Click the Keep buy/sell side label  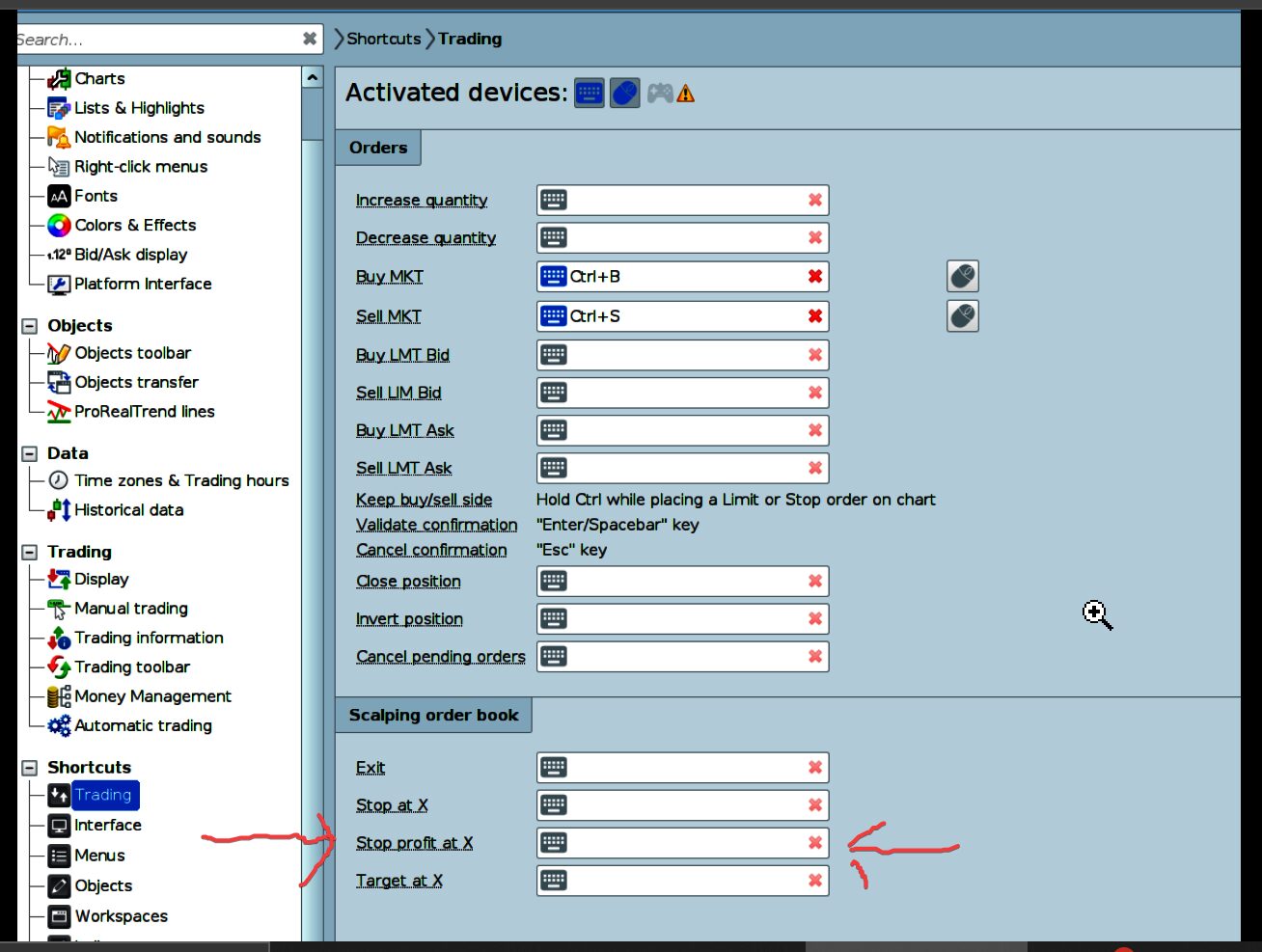pyautogui.click(x=425, y=500)
